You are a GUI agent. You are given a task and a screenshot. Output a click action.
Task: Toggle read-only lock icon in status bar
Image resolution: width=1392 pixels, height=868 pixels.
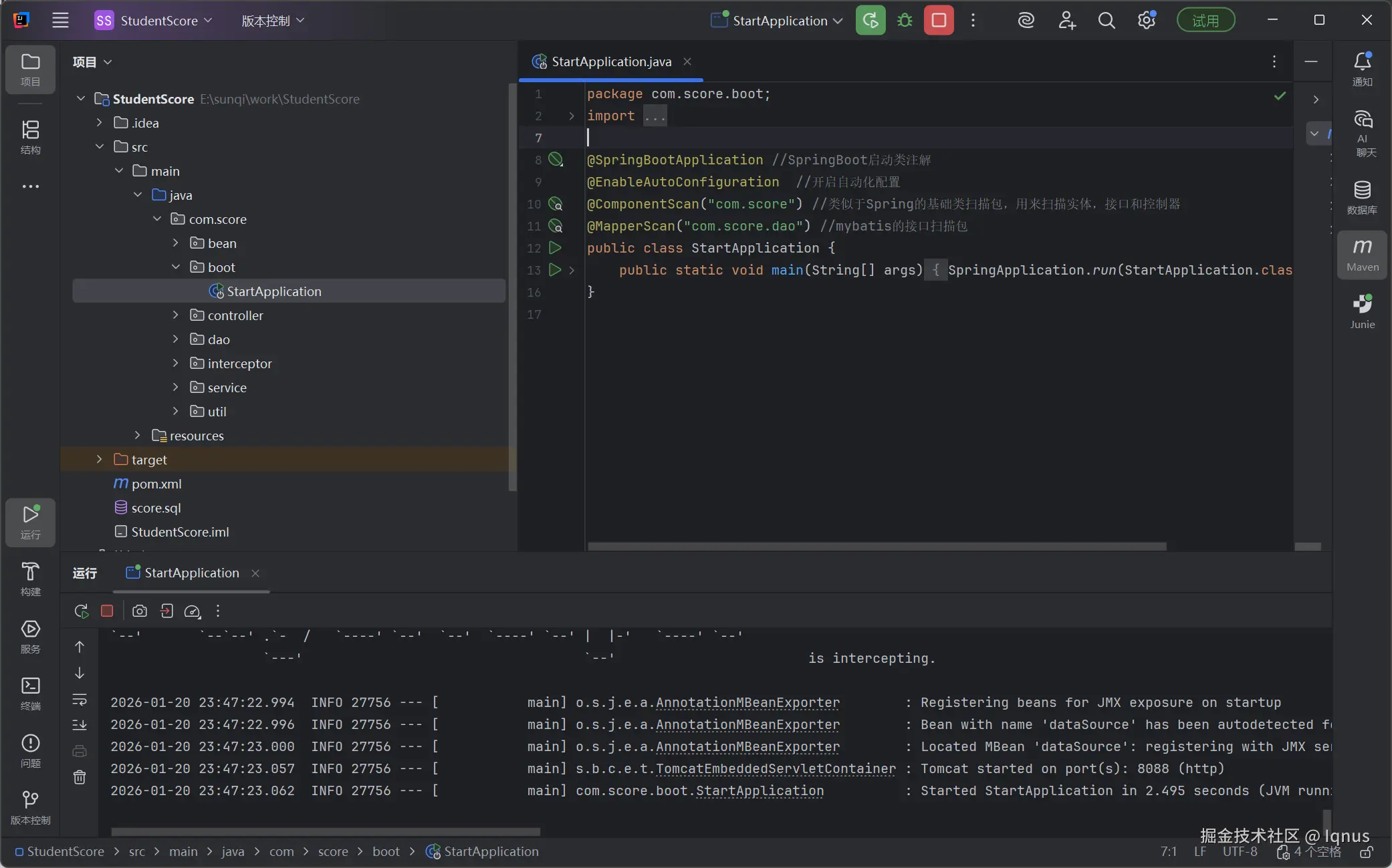tap(1367, 852)
